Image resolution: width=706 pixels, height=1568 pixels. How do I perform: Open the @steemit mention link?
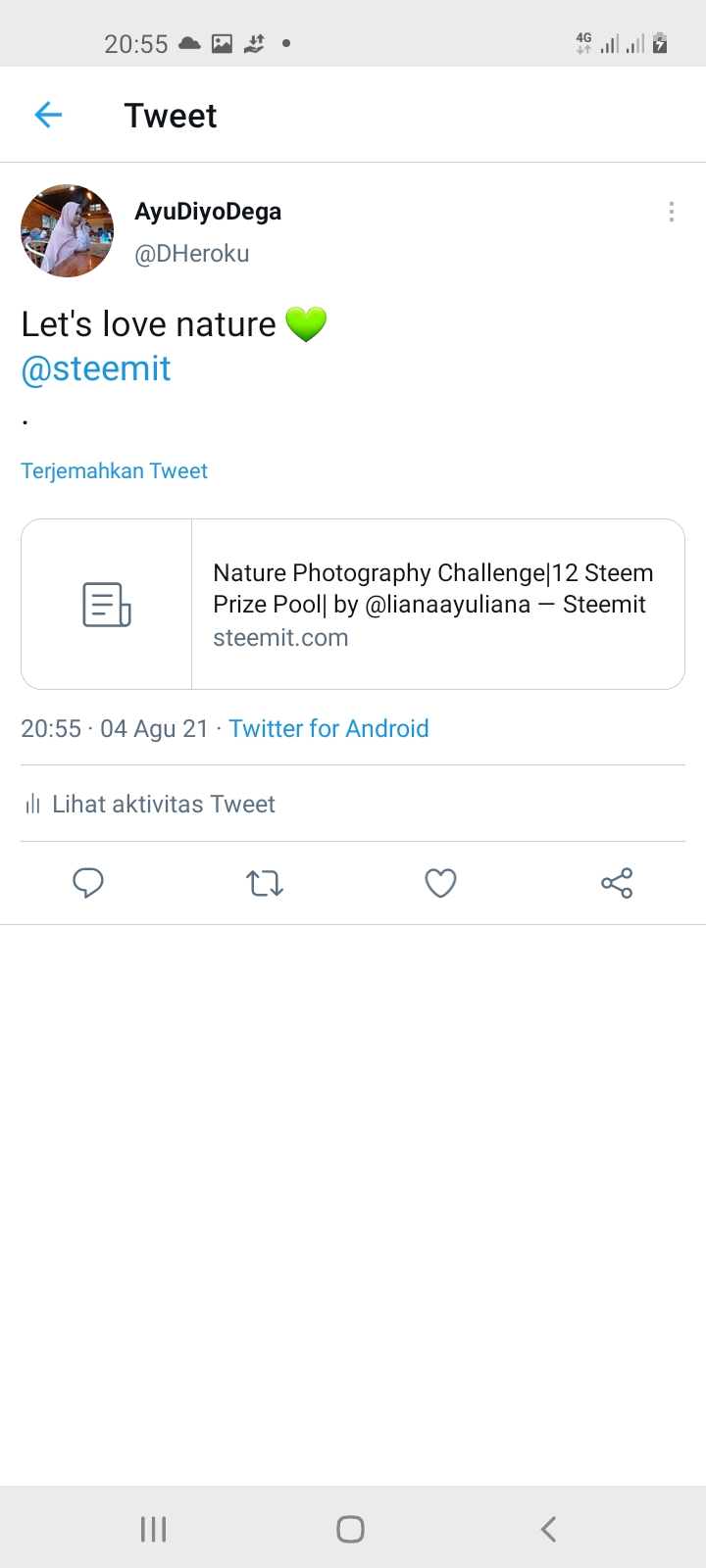(96, 368)
